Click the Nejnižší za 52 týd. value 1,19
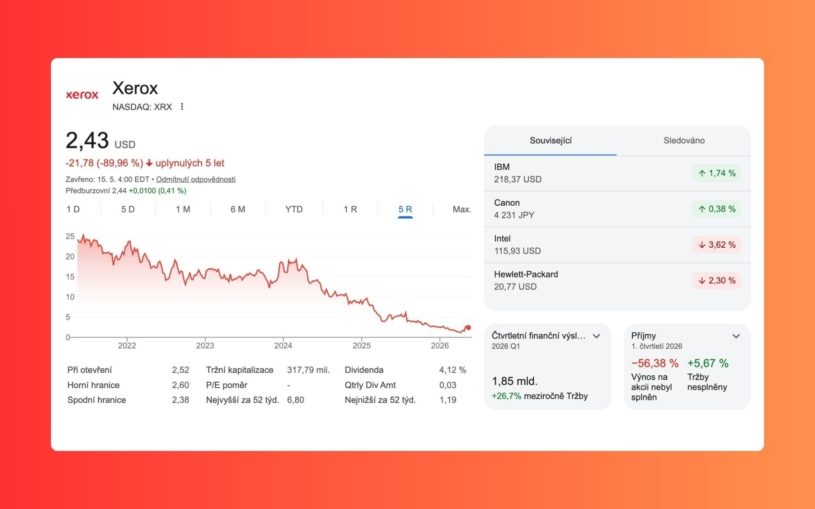Image resolution: width=815 pixels, height=509 pixels. click(x=448, y=400)
